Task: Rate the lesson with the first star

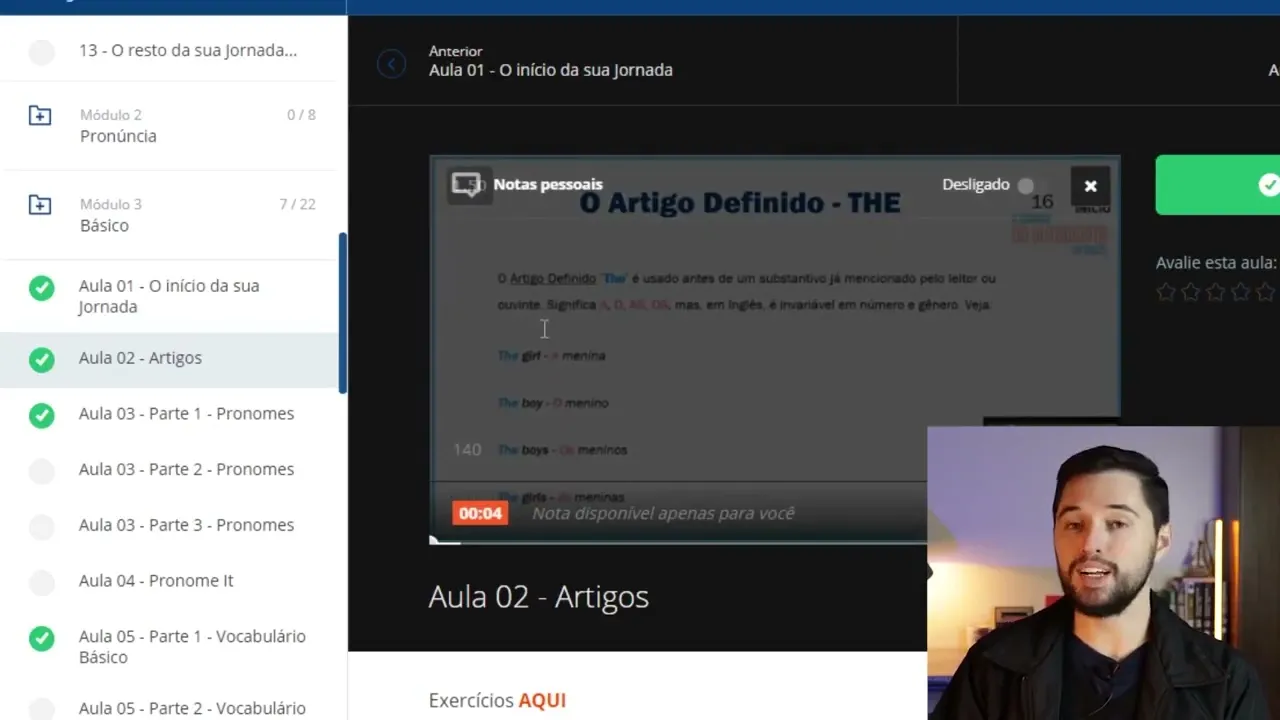Action: [1166, 292]
